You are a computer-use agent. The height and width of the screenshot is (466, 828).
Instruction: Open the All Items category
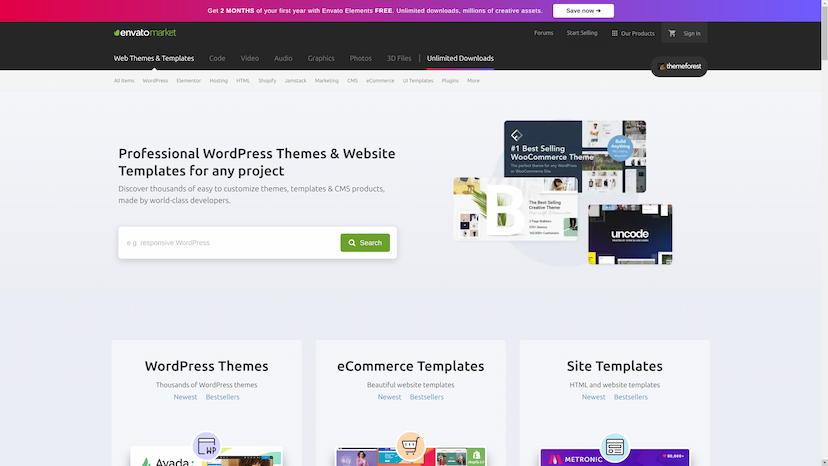click(124, 81)
